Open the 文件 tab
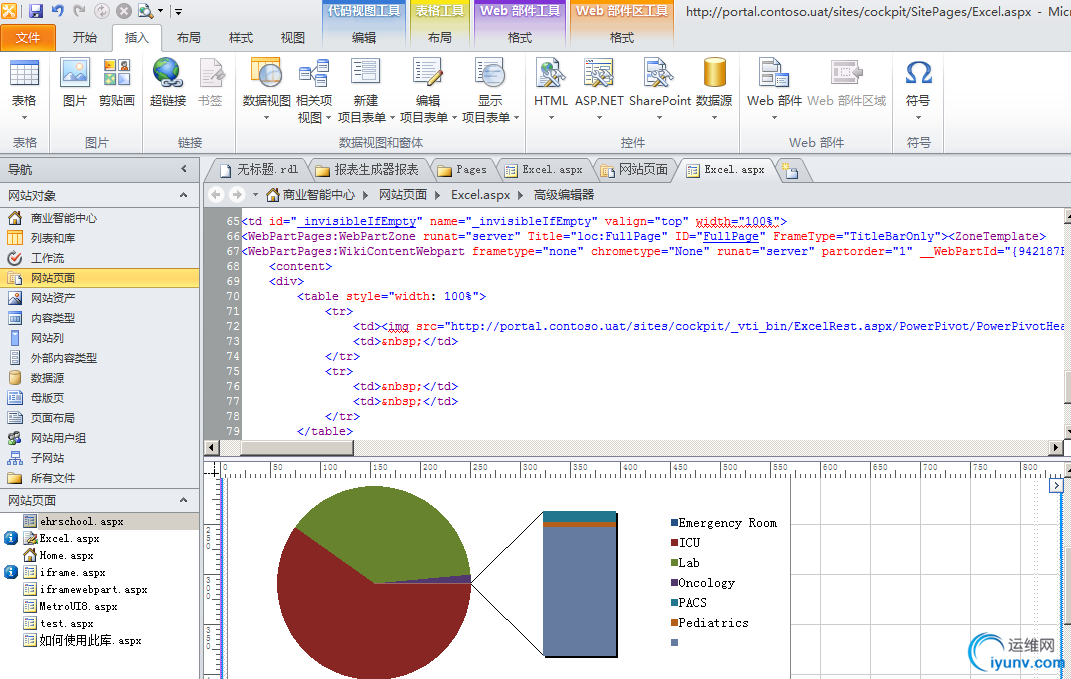 pyautogui.click(x=28, y=38)
